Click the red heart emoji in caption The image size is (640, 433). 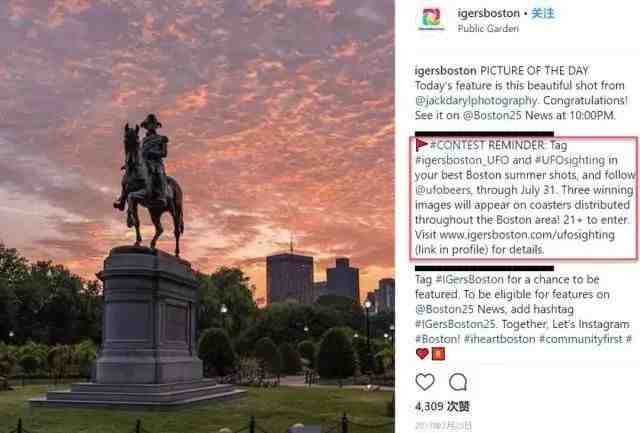[422, 354]
